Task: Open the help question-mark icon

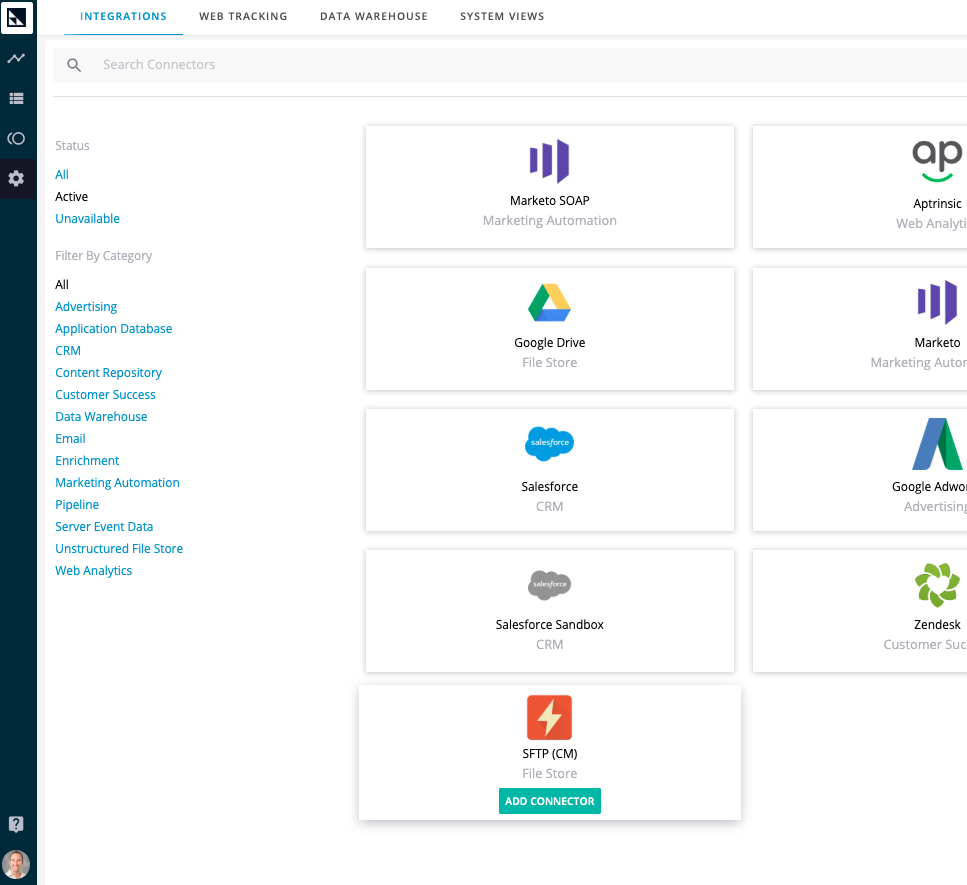Action: (17, 825)
